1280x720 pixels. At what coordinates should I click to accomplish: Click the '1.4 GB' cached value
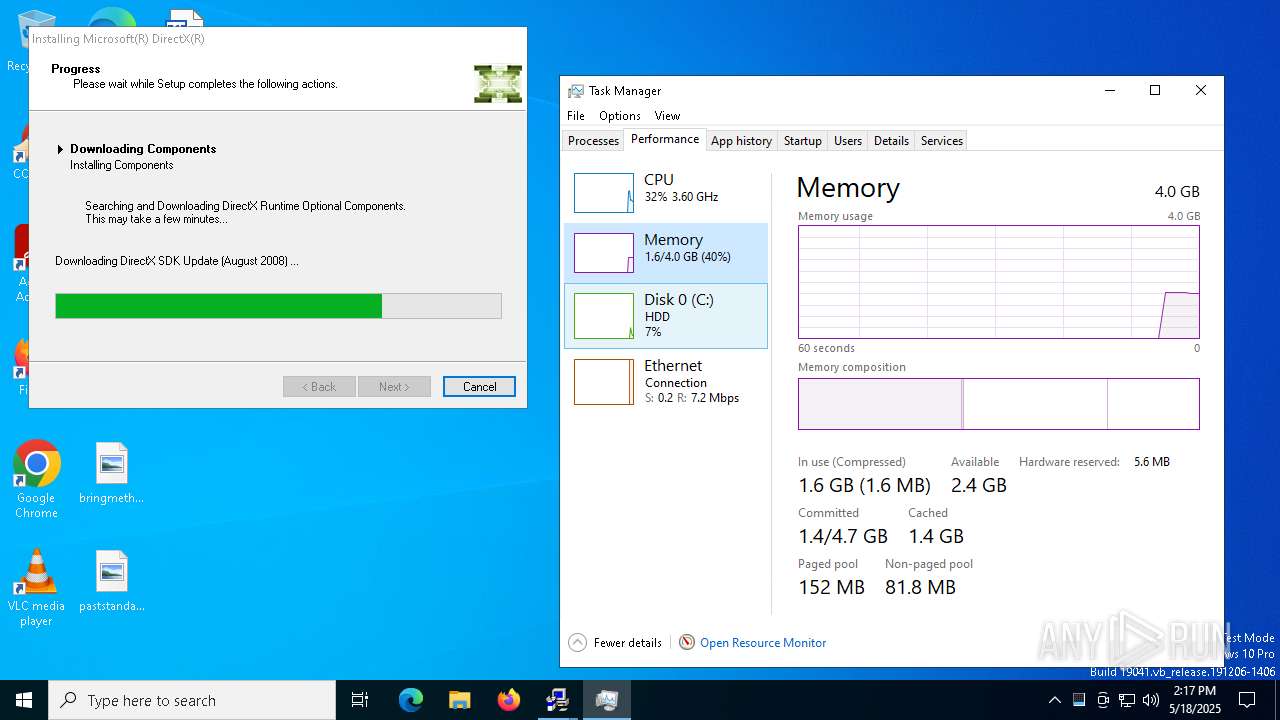[x=936, y=537]
